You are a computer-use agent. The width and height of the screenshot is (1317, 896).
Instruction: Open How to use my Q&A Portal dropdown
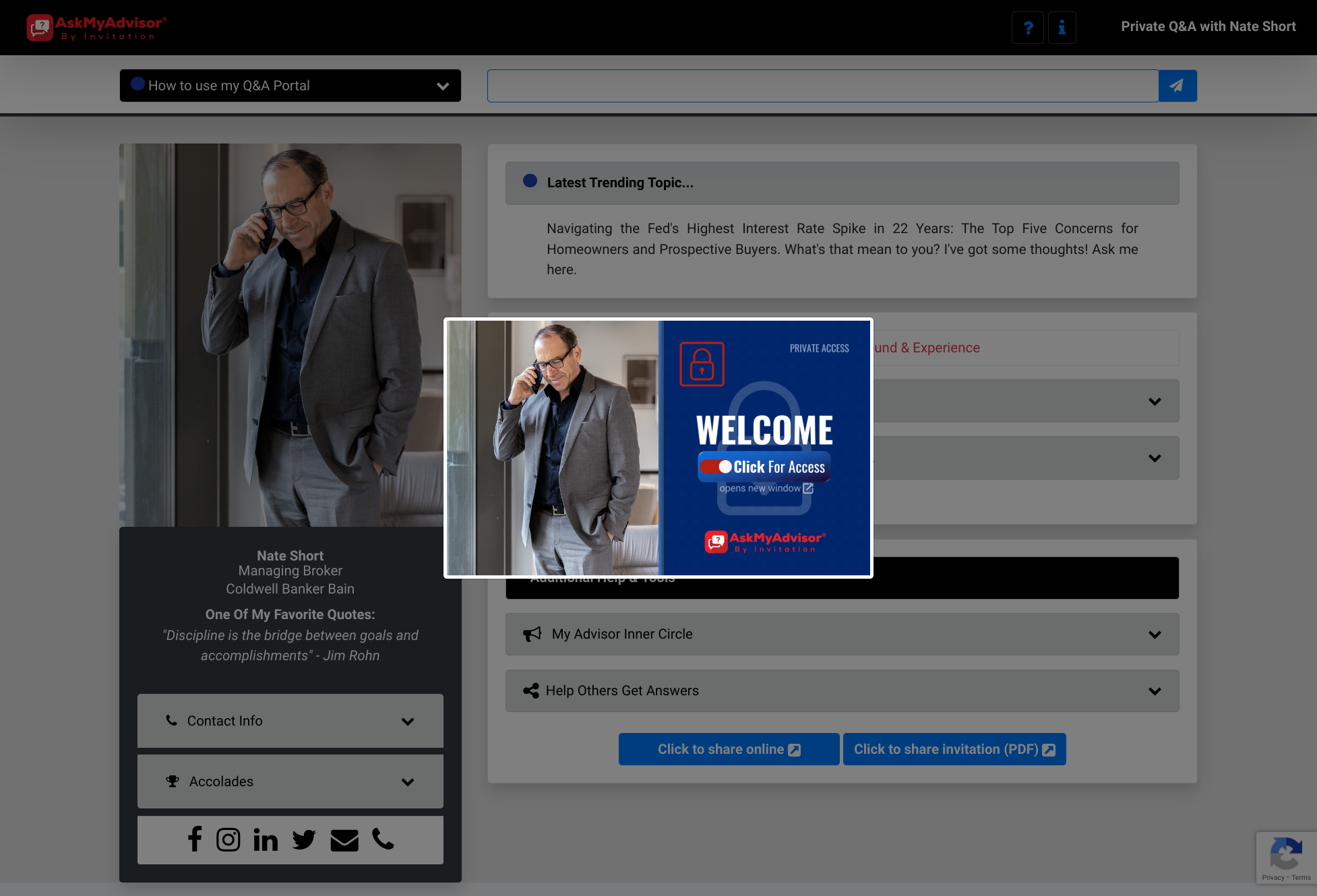pos(290,86)
